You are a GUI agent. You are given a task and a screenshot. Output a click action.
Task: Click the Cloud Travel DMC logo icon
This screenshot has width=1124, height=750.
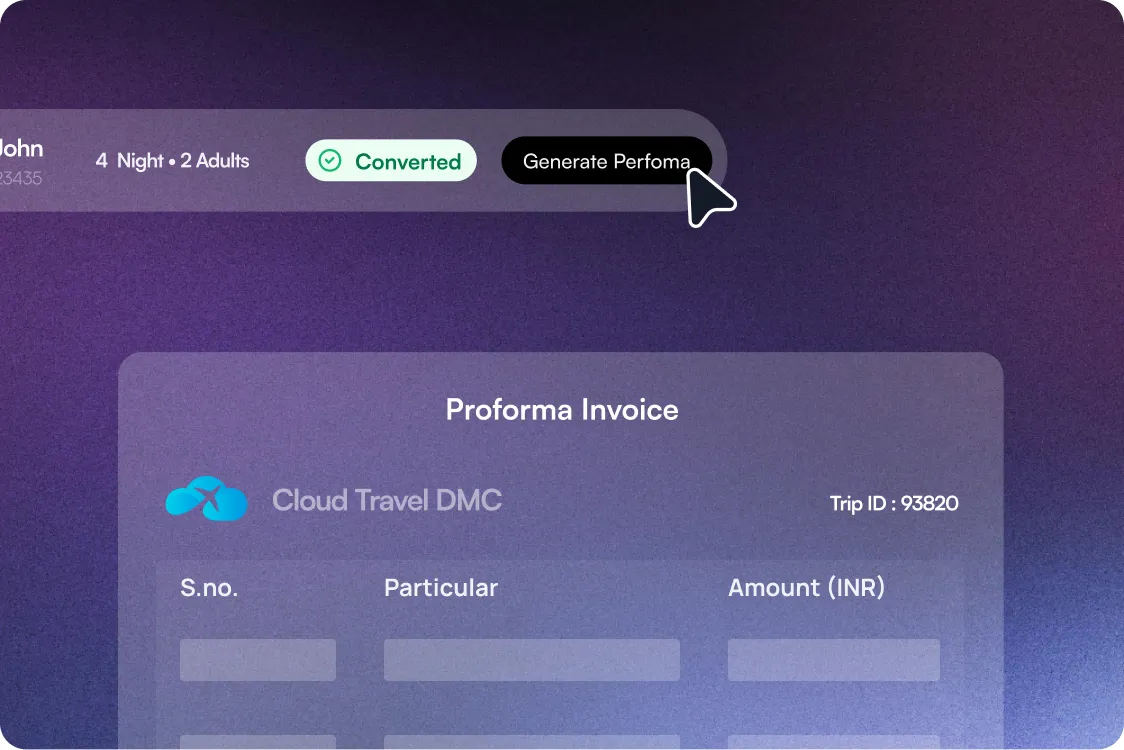point(206,498)
